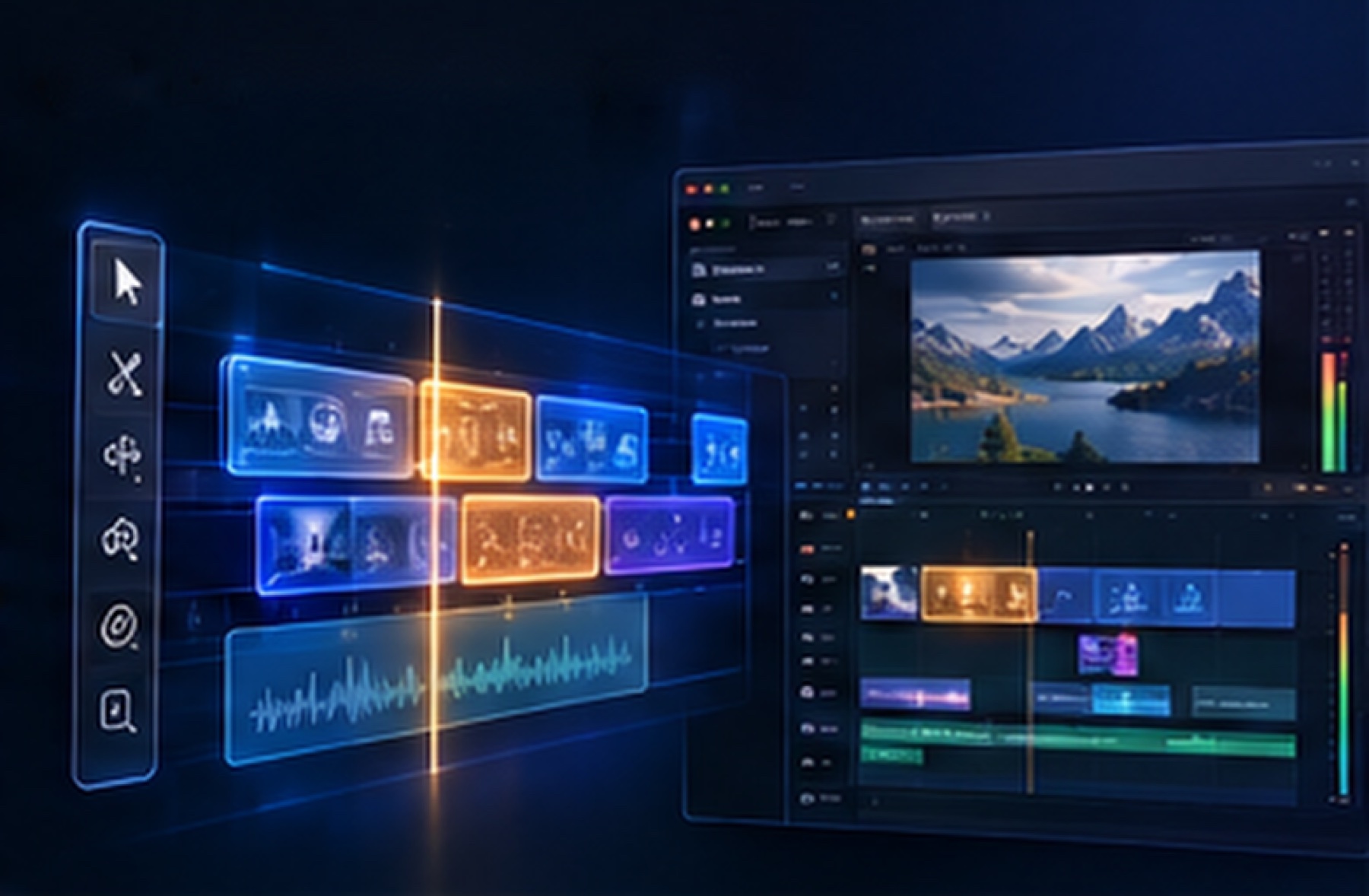Image resolution: width=1369 pixels, height=896 pixels.
Task: Switch to the second tab above the preview
Action: tap(961, 218)
